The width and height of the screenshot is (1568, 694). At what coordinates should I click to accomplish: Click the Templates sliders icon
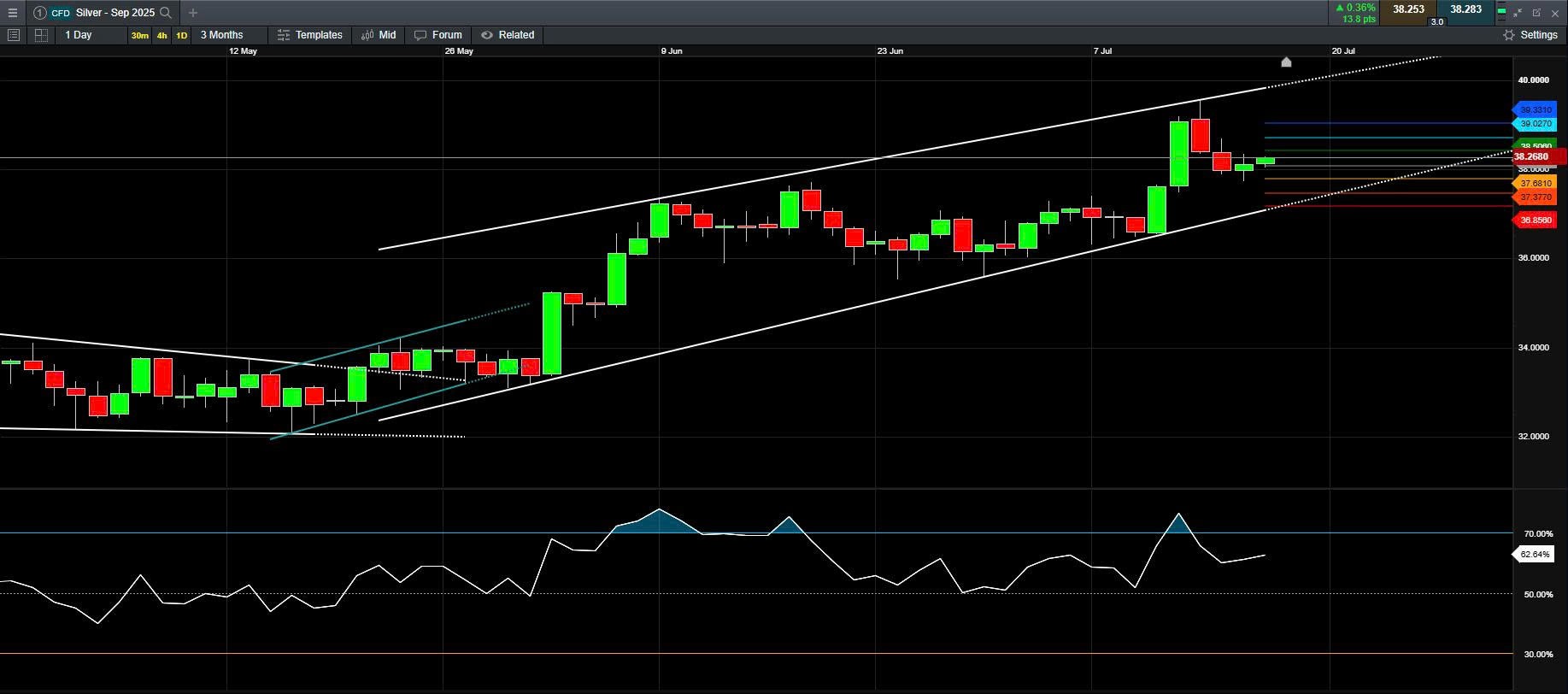point(284,35)
